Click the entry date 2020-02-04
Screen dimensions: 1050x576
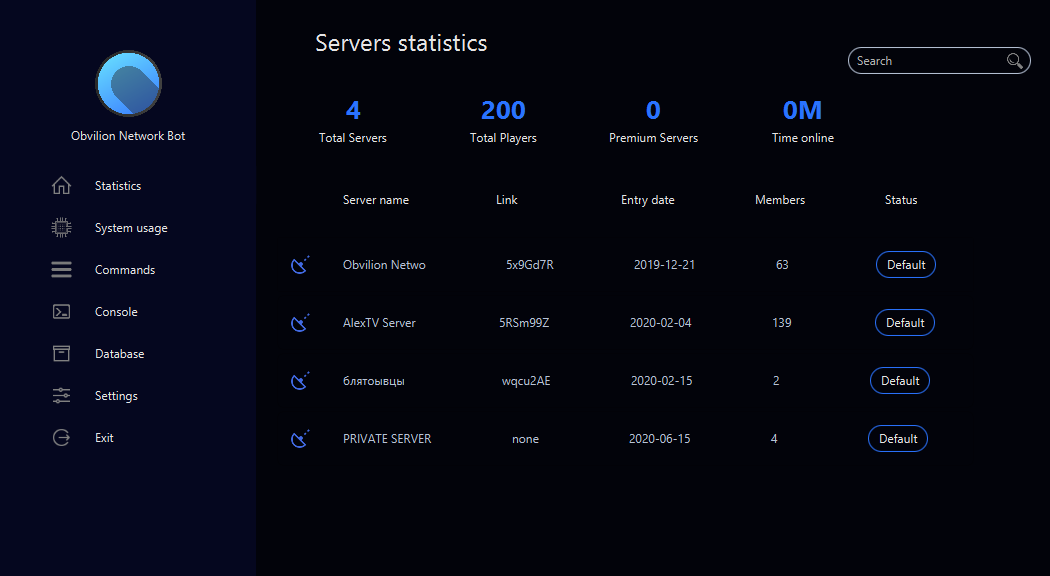coord(661,323)
